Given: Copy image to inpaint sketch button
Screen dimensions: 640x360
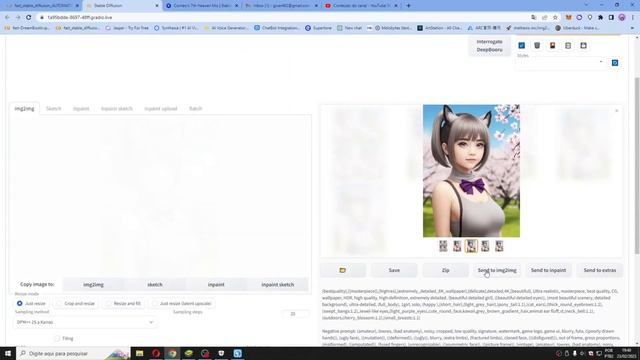Looking at the screenshot, I should [278, 284].
